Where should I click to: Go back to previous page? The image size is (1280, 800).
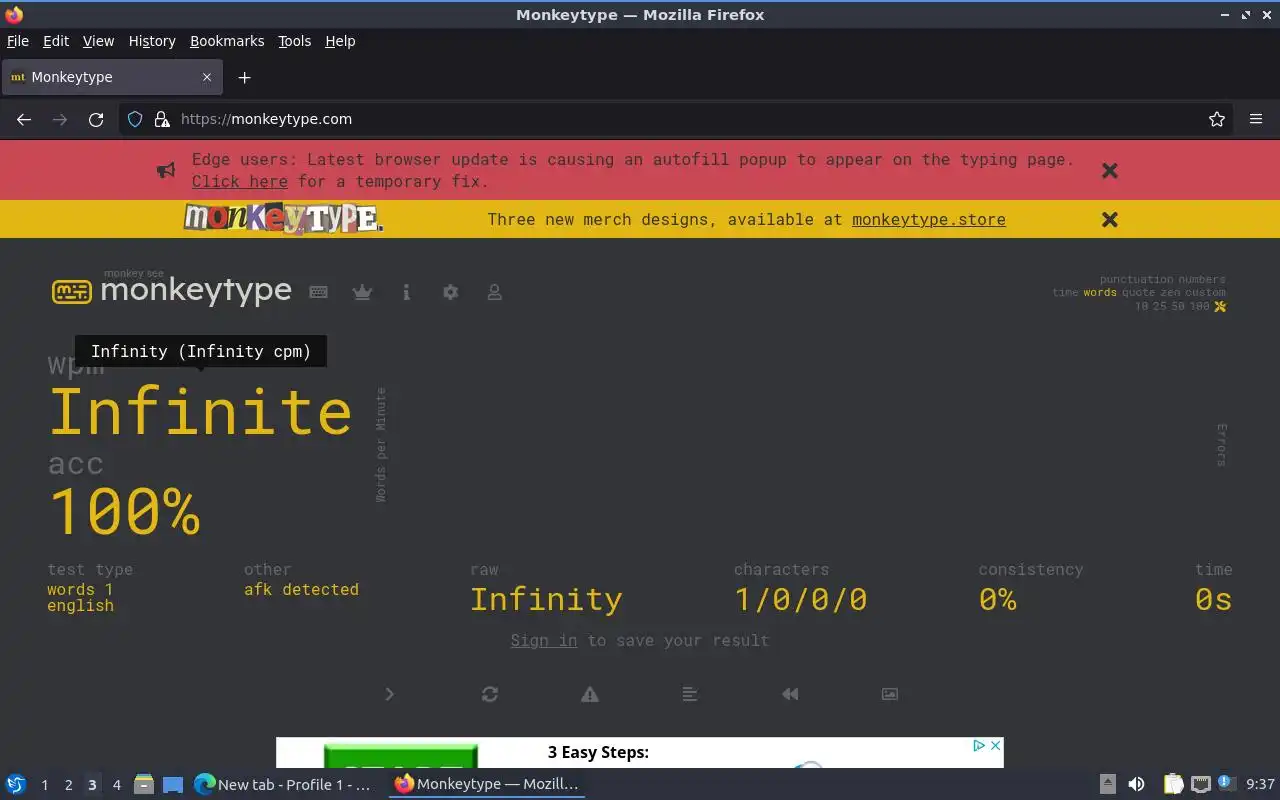click(24, 119)
